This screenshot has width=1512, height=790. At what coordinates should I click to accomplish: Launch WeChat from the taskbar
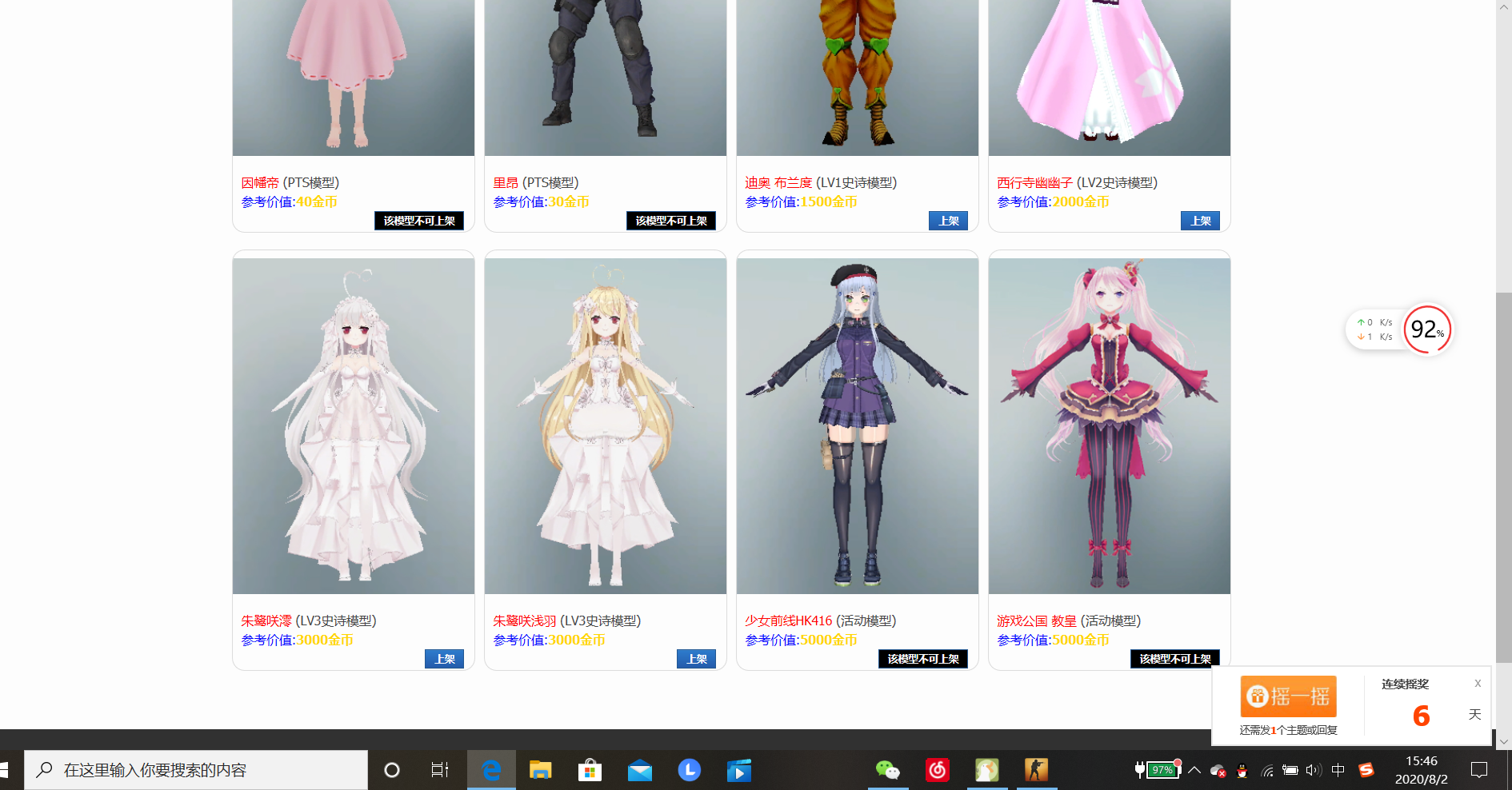pos(889,769)
